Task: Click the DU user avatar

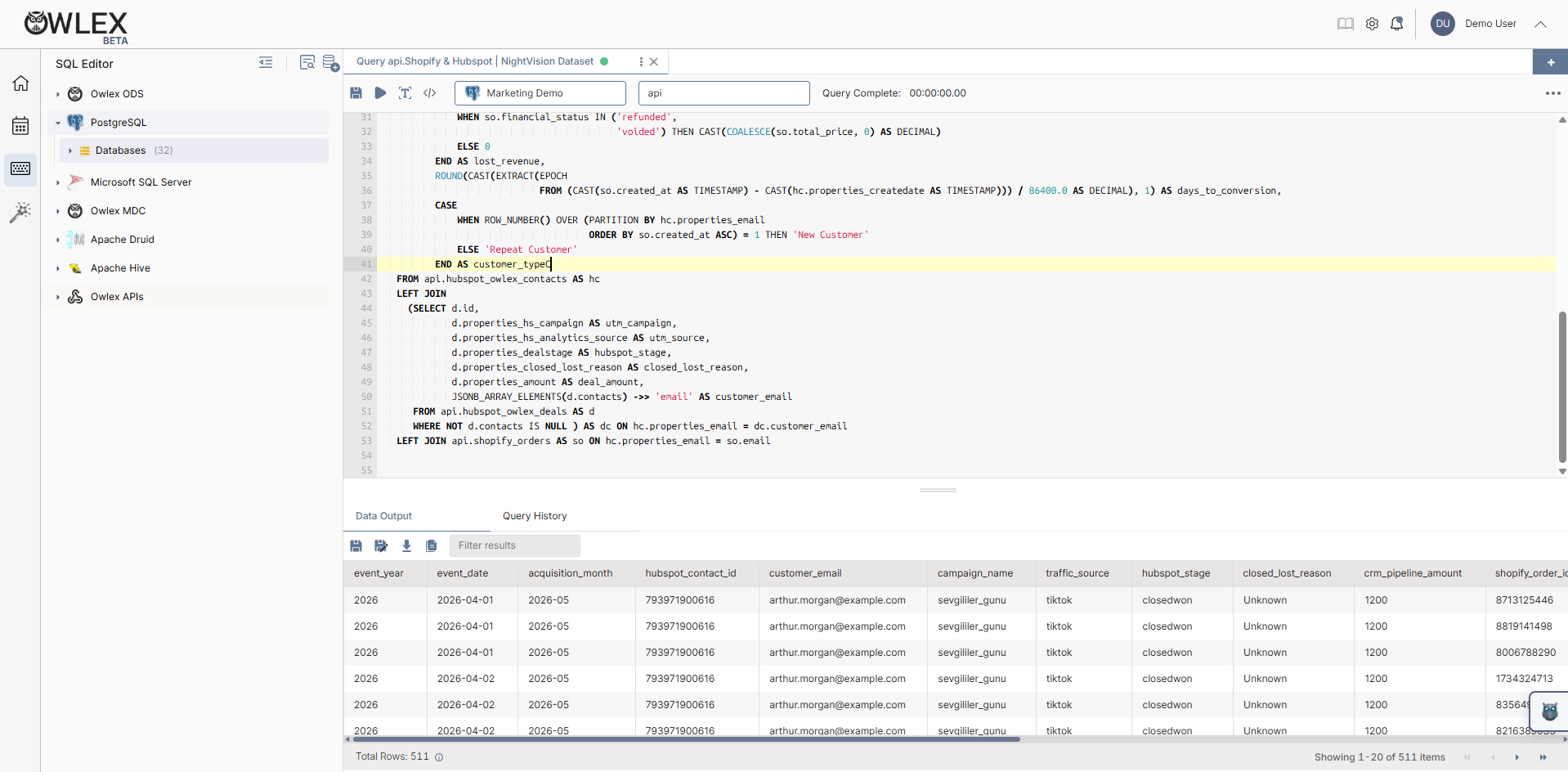Action: pos(1443,24)
